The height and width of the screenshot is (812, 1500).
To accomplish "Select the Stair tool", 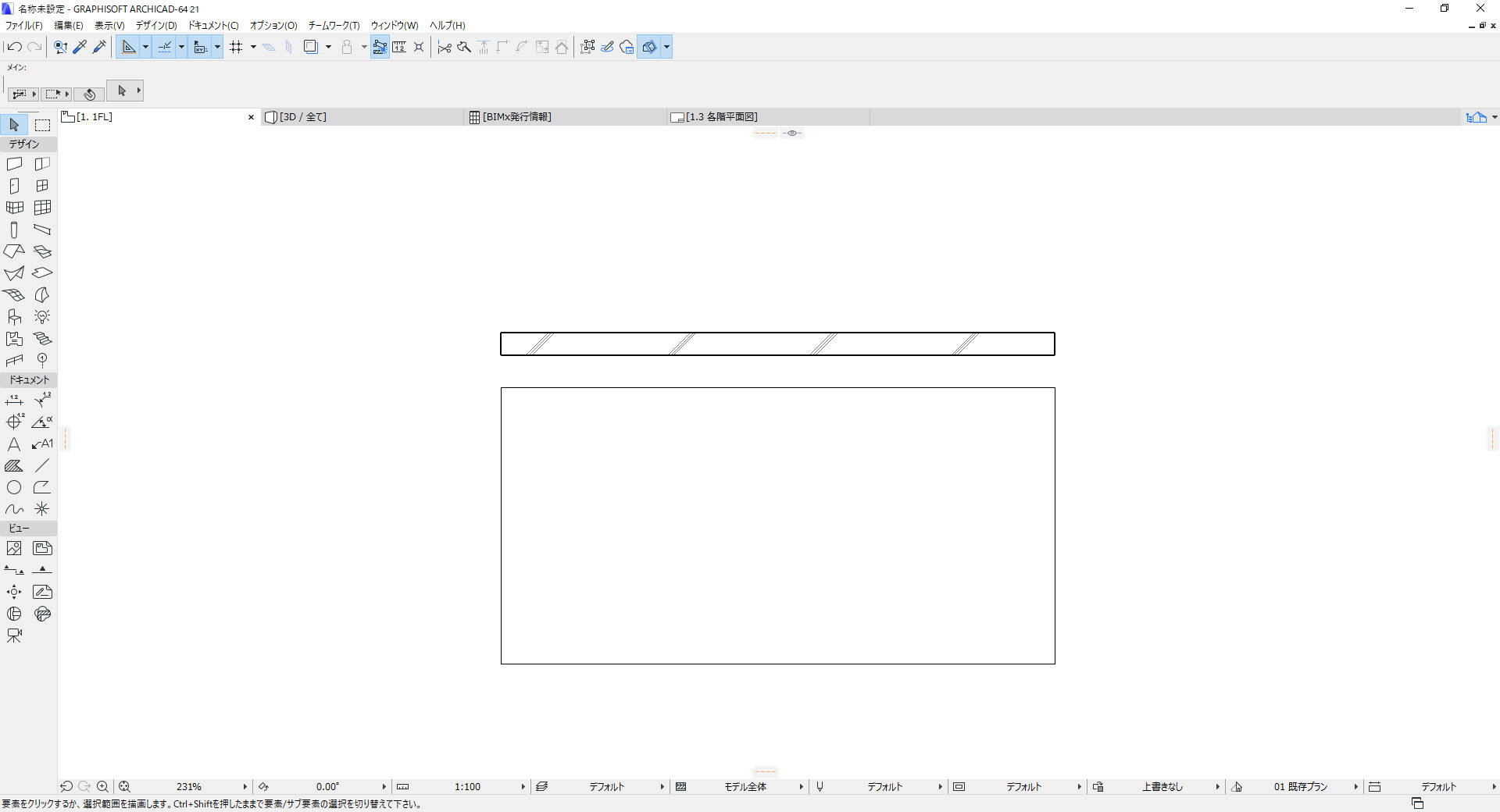I will coord(42,339).
